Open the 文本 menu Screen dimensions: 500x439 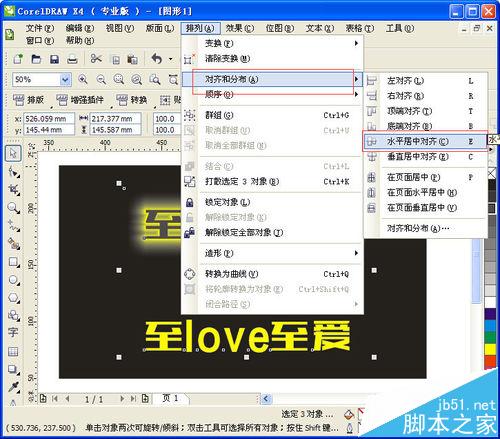(320, 28)
